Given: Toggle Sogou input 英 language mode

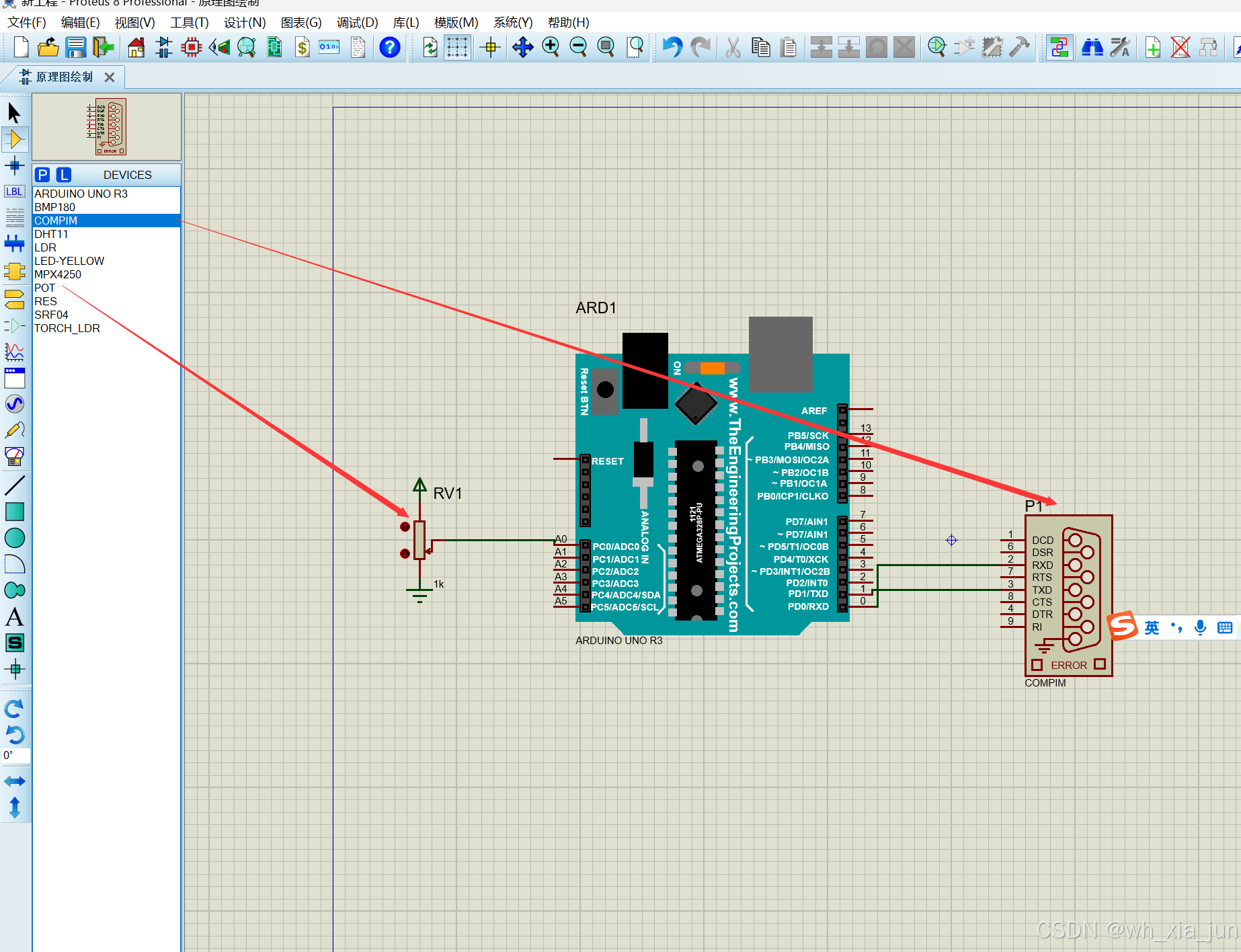Looking at the screenshot, I should [x=1152, y=627].
